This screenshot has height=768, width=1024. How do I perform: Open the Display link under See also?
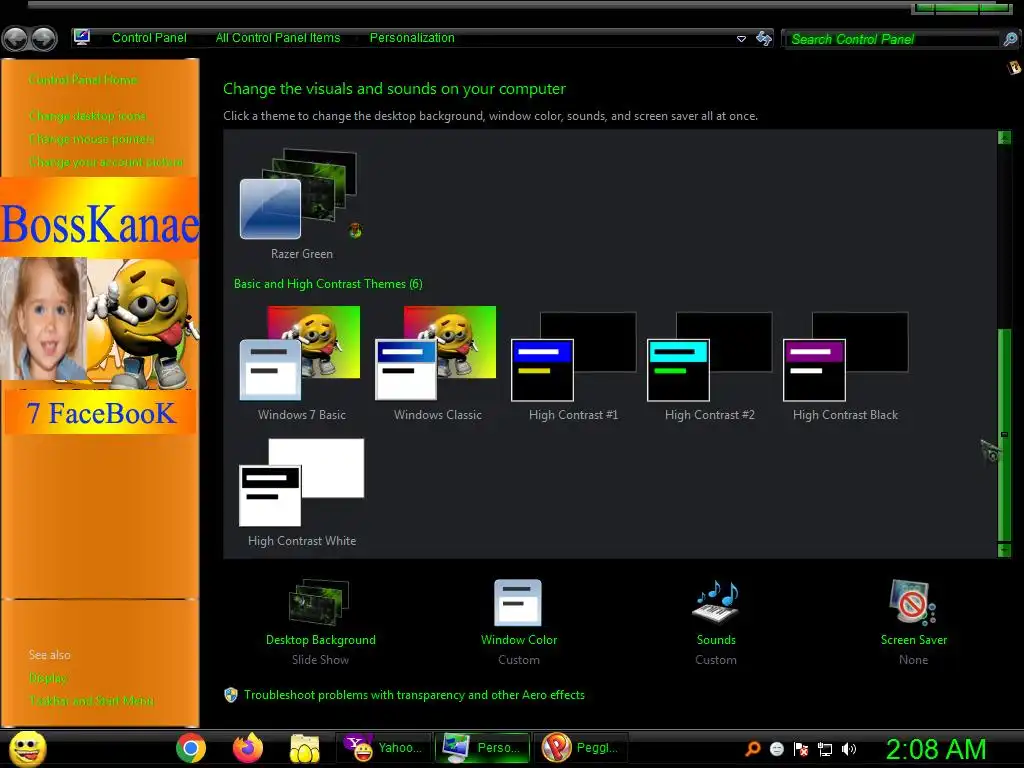click(48, 678)
